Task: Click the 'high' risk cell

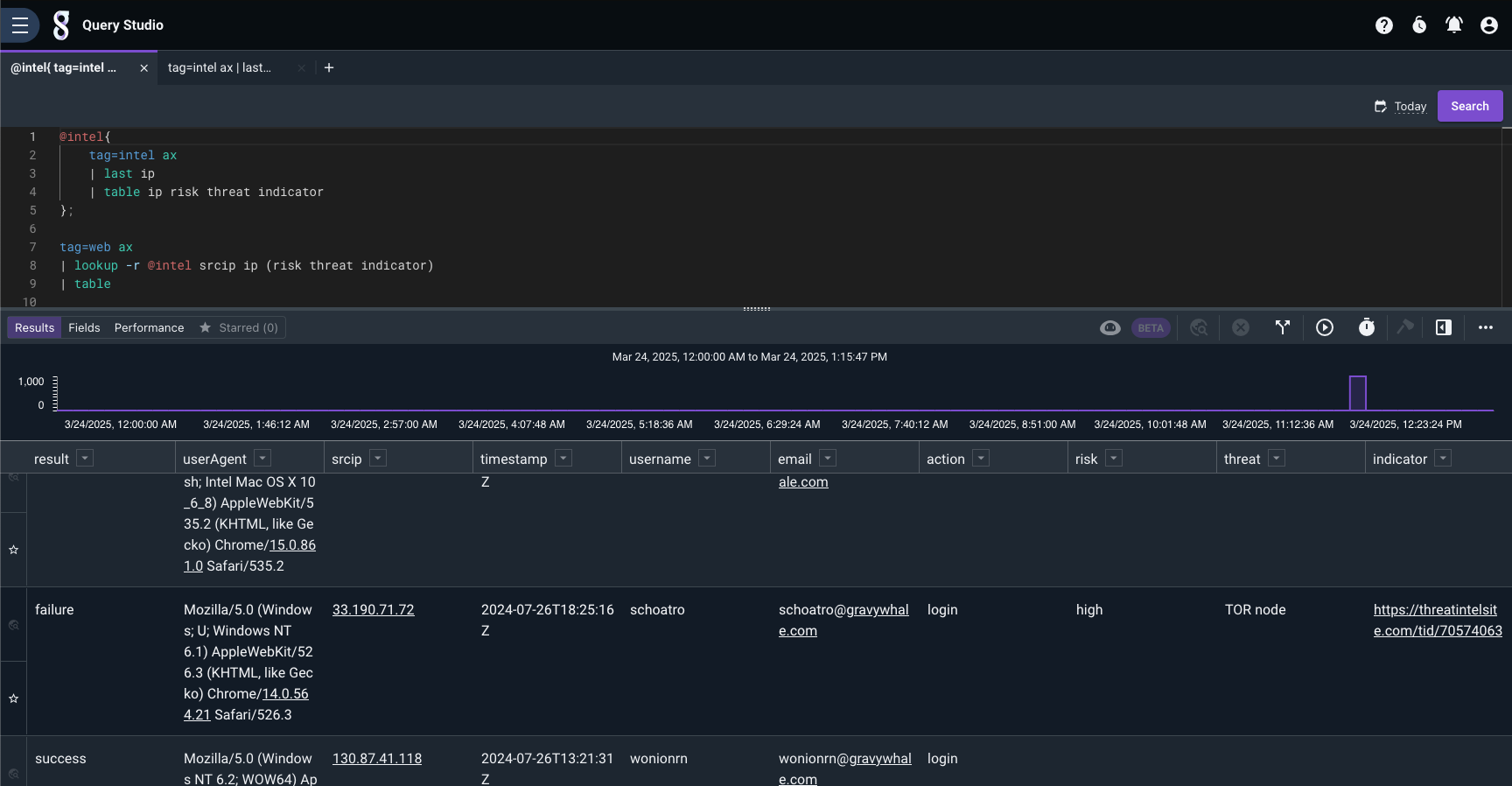Action: 1089,609
